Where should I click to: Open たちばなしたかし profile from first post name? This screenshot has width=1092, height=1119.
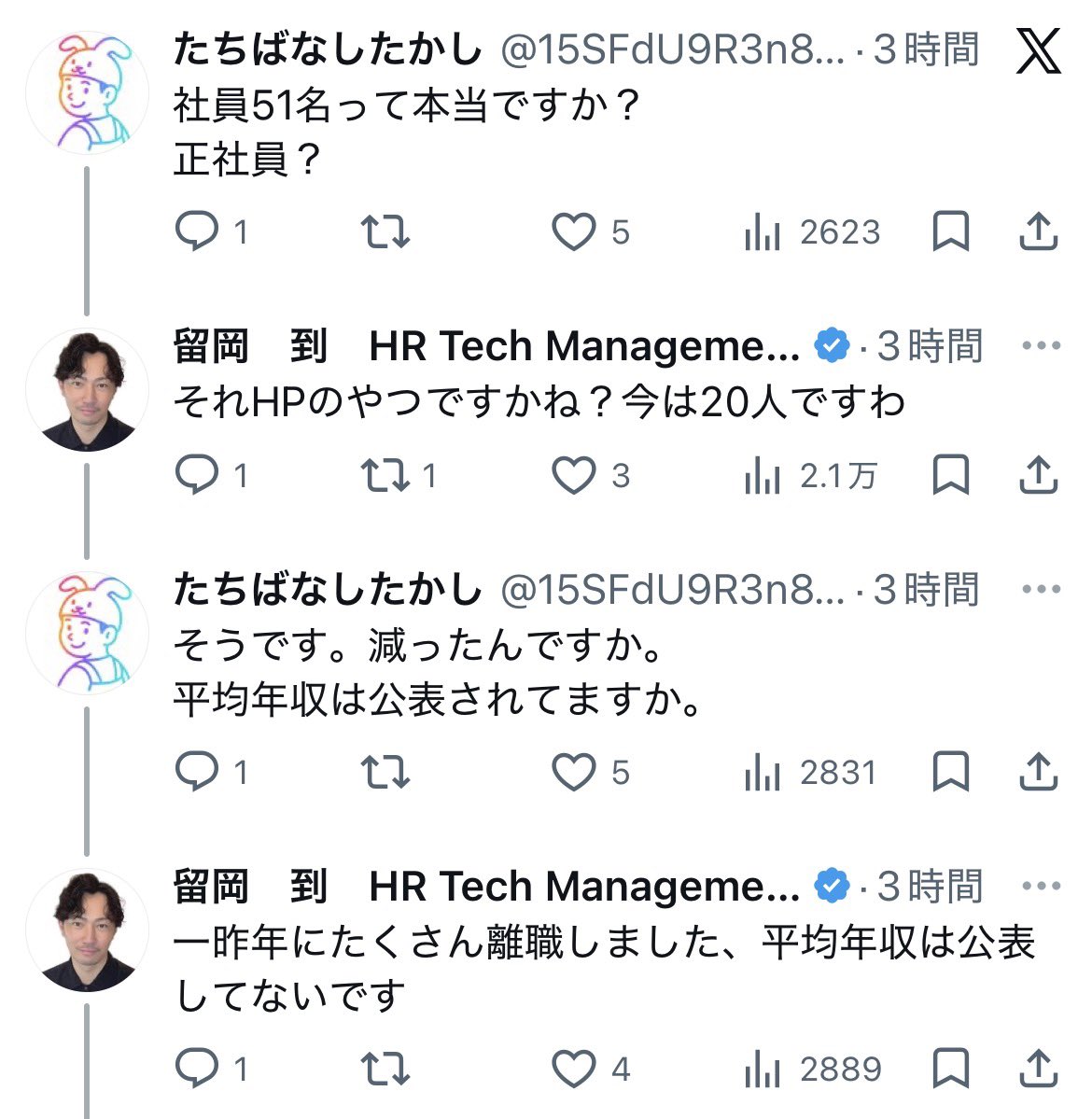point(327,50)
